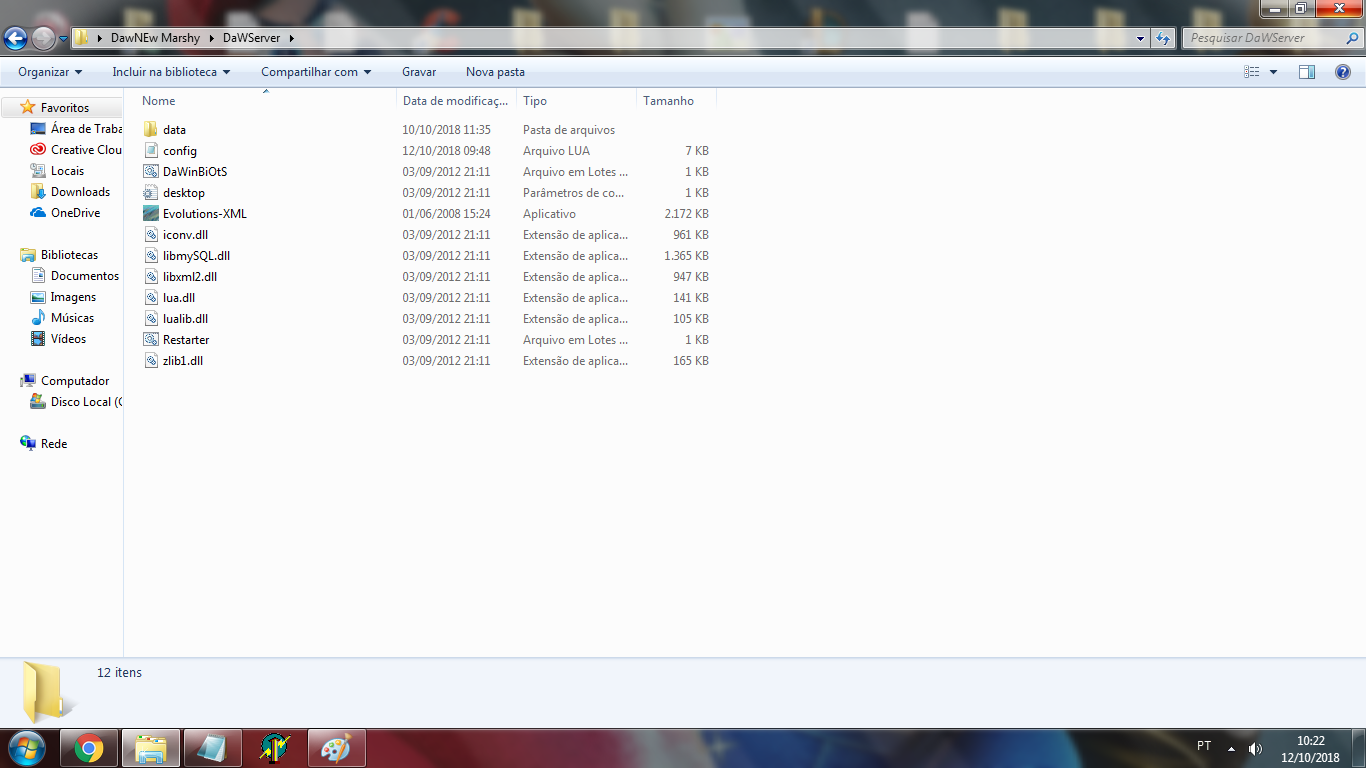Open the Organizar dropdown menu
This screenshot has height=768, width=1366.
tap(50, 72)
